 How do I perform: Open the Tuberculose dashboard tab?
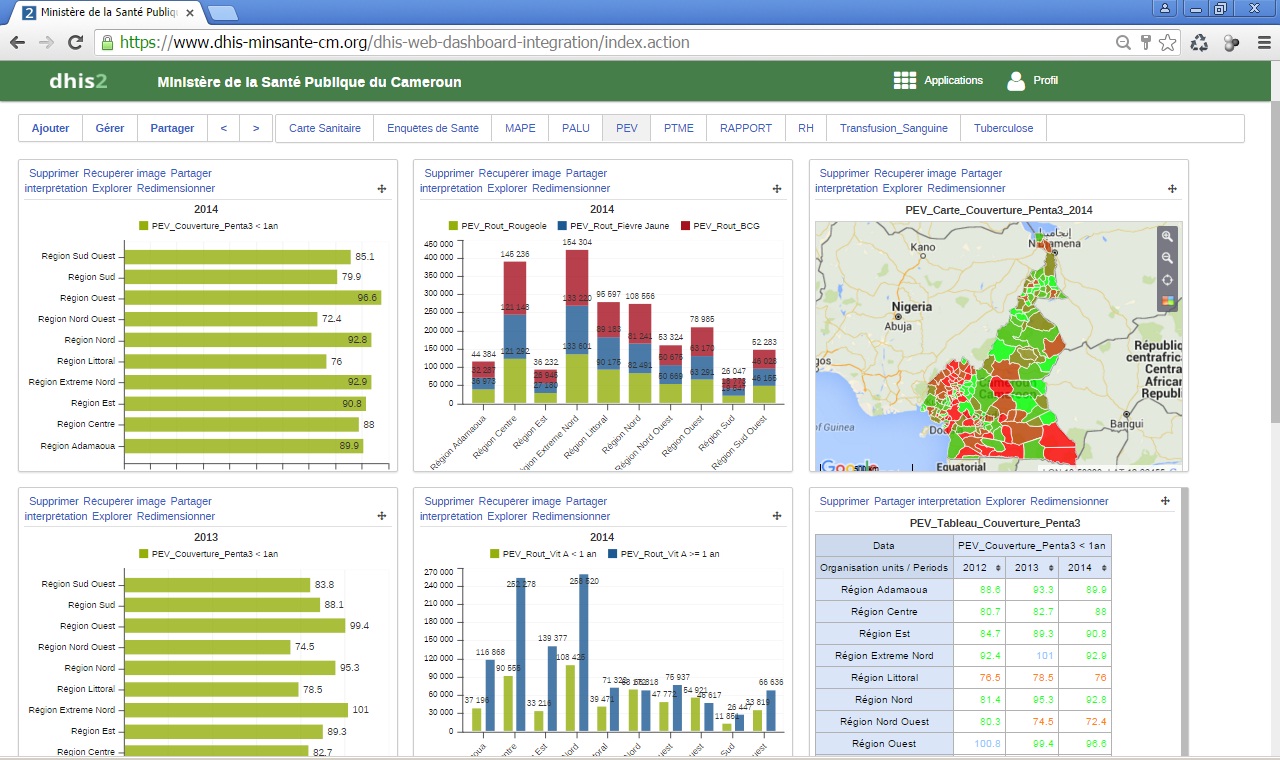pyautogui.click(x=1004, y=128)
